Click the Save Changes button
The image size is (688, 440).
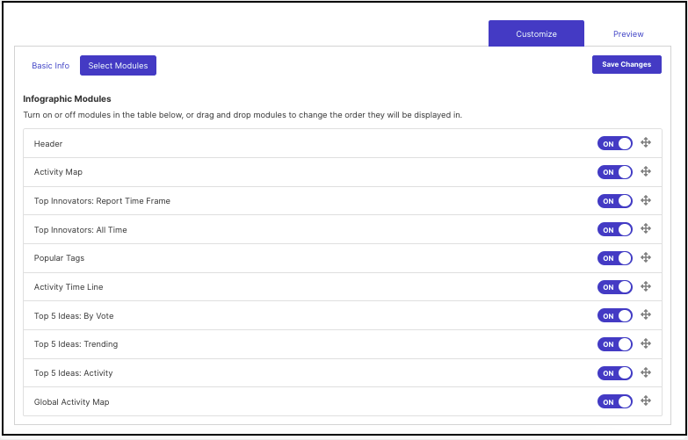[x=627, y=64]
